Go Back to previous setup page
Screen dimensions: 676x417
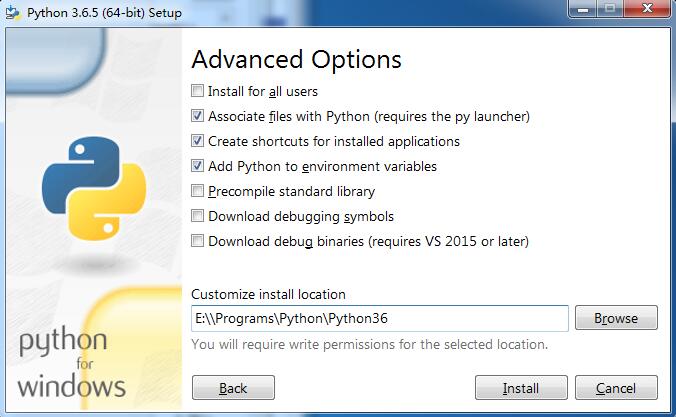point(233,388)
